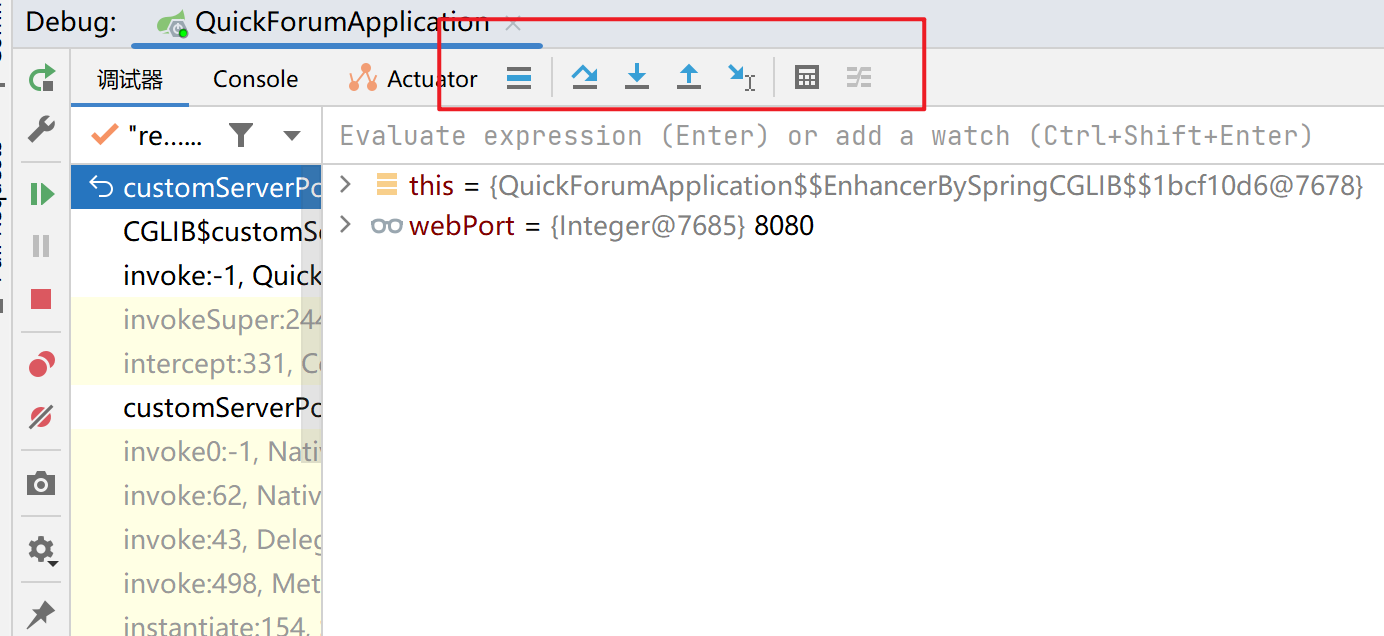Switch to the Console tab
The image size is (1384, 636).
[x=255, y=78]
